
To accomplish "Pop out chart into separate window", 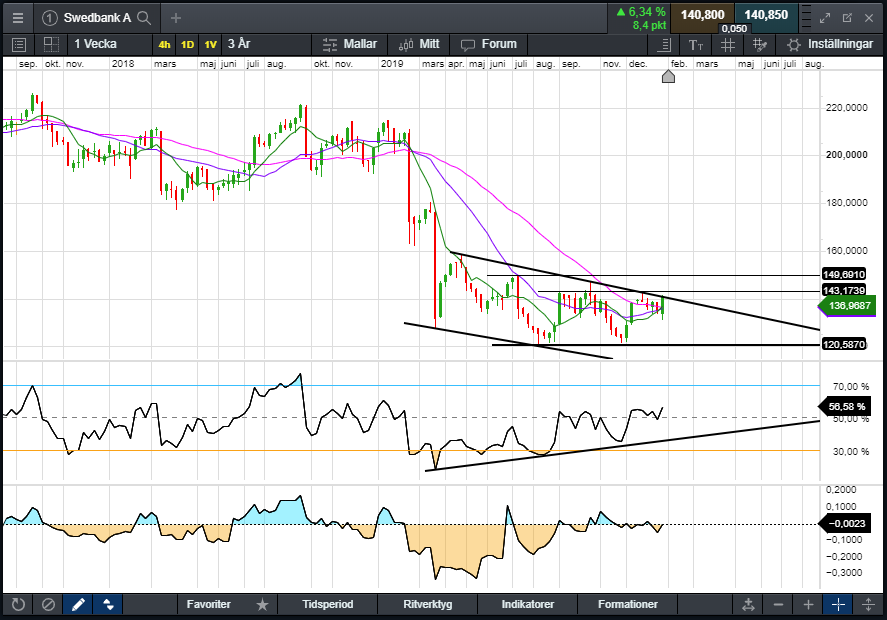I will point(847,18).
